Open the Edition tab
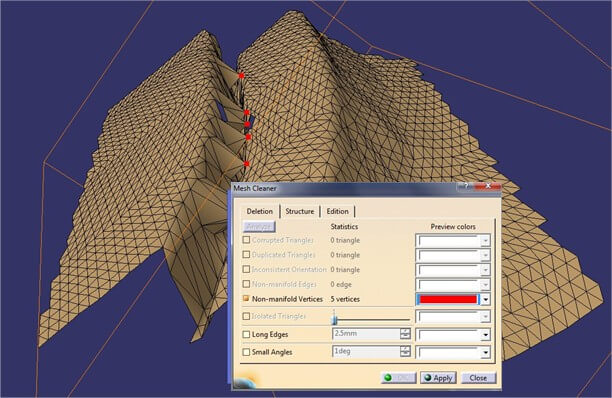Viewport: 612px width, 398px height. pyautogui.click(x=337, y=211)
